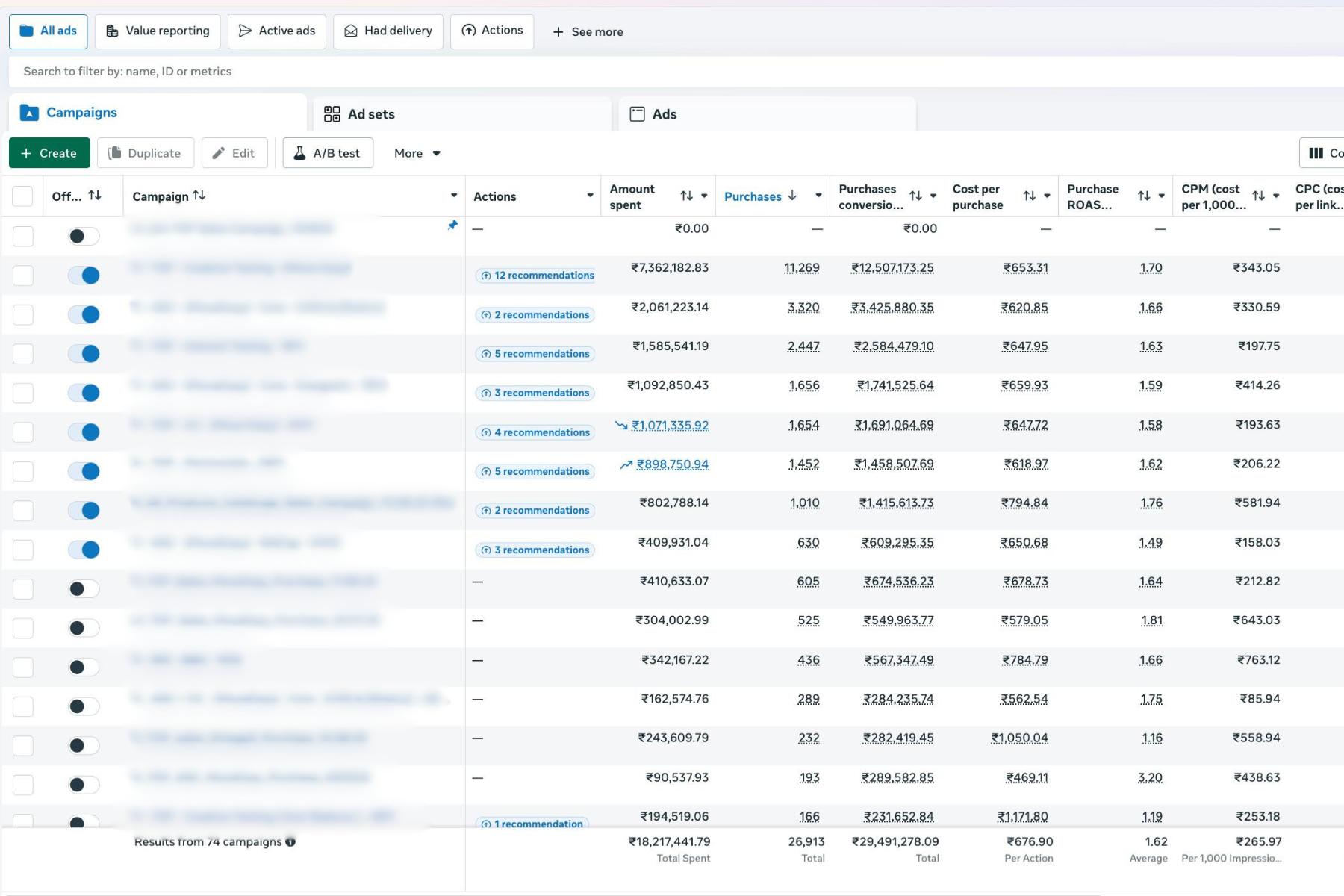Click the Active ads filter icon
Image resolution: width=1344 pixels, height=896 pixels.
[245, 31]
